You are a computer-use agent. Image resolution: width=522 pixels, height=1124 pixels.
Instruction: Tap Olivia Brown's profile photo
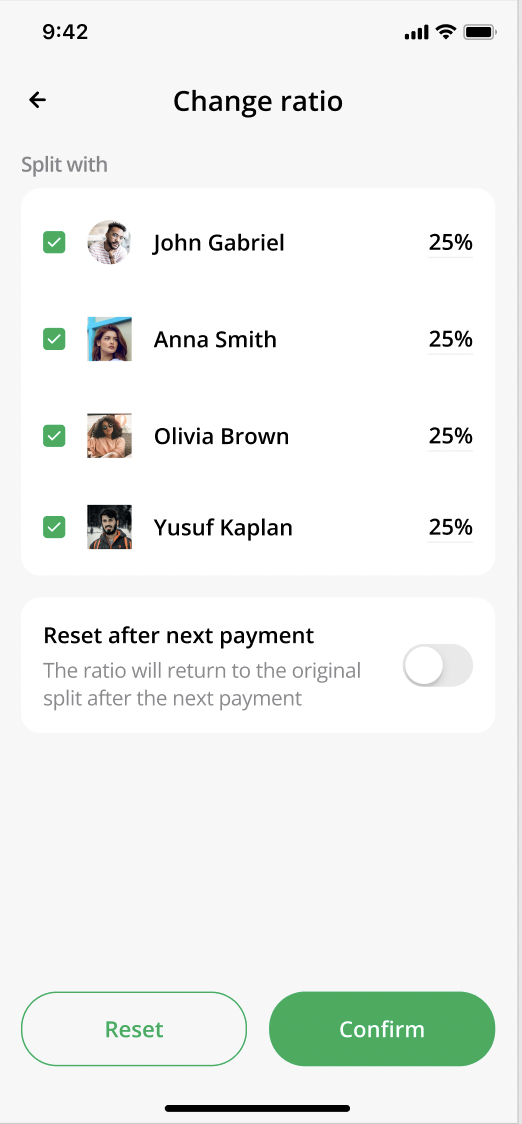[x=110, y=436]
